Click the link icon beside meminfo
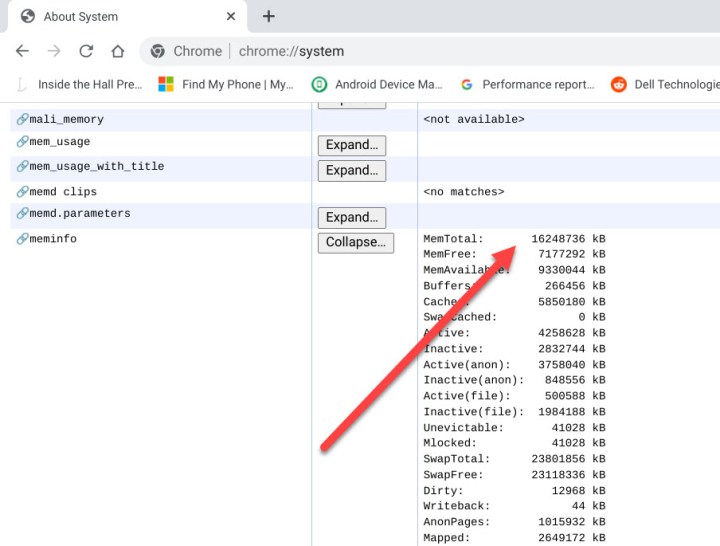The image size is (720, 546). (x=22, y=239)
